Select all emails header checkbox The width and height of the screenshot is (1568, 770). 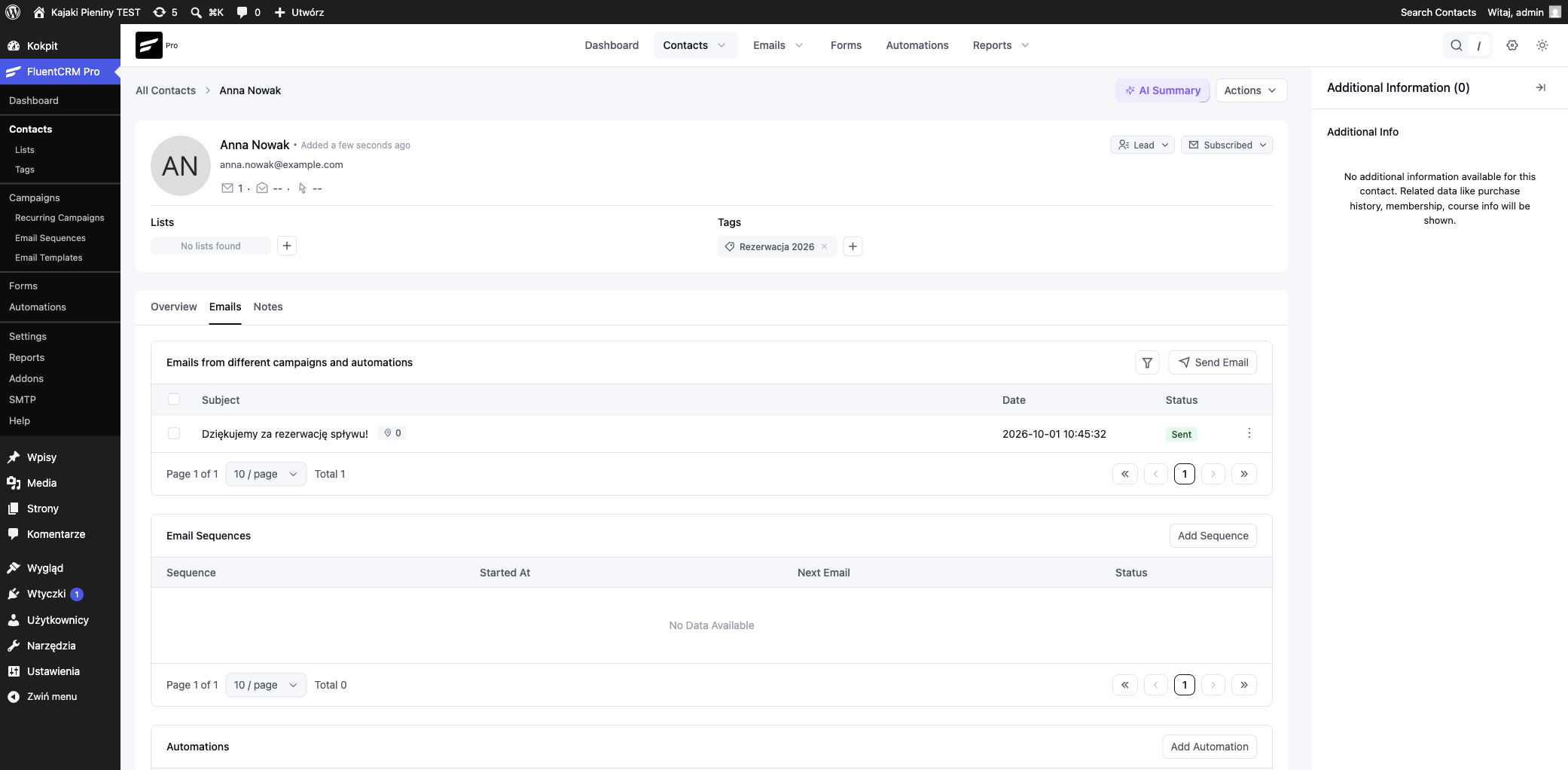(x=174, y=399)
